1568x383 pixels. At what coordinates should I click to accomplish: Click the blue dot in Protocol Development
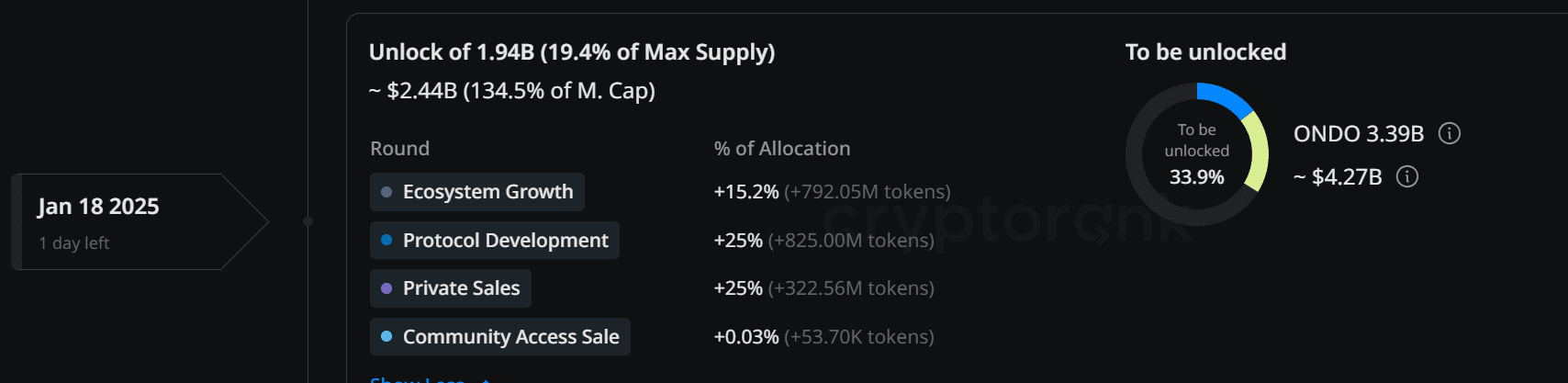(386, 240)
